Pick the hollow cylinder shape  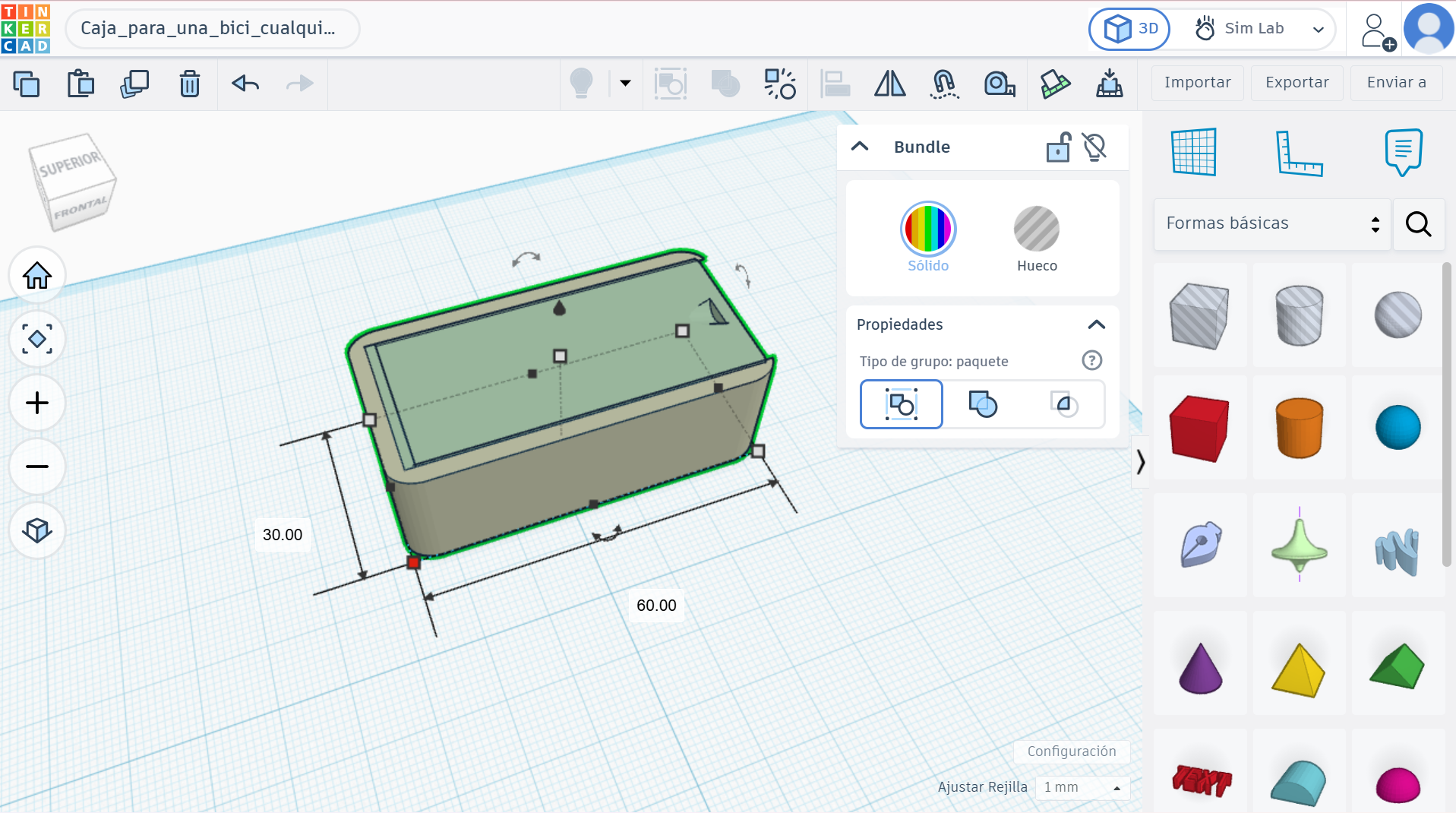(1300, 315)
